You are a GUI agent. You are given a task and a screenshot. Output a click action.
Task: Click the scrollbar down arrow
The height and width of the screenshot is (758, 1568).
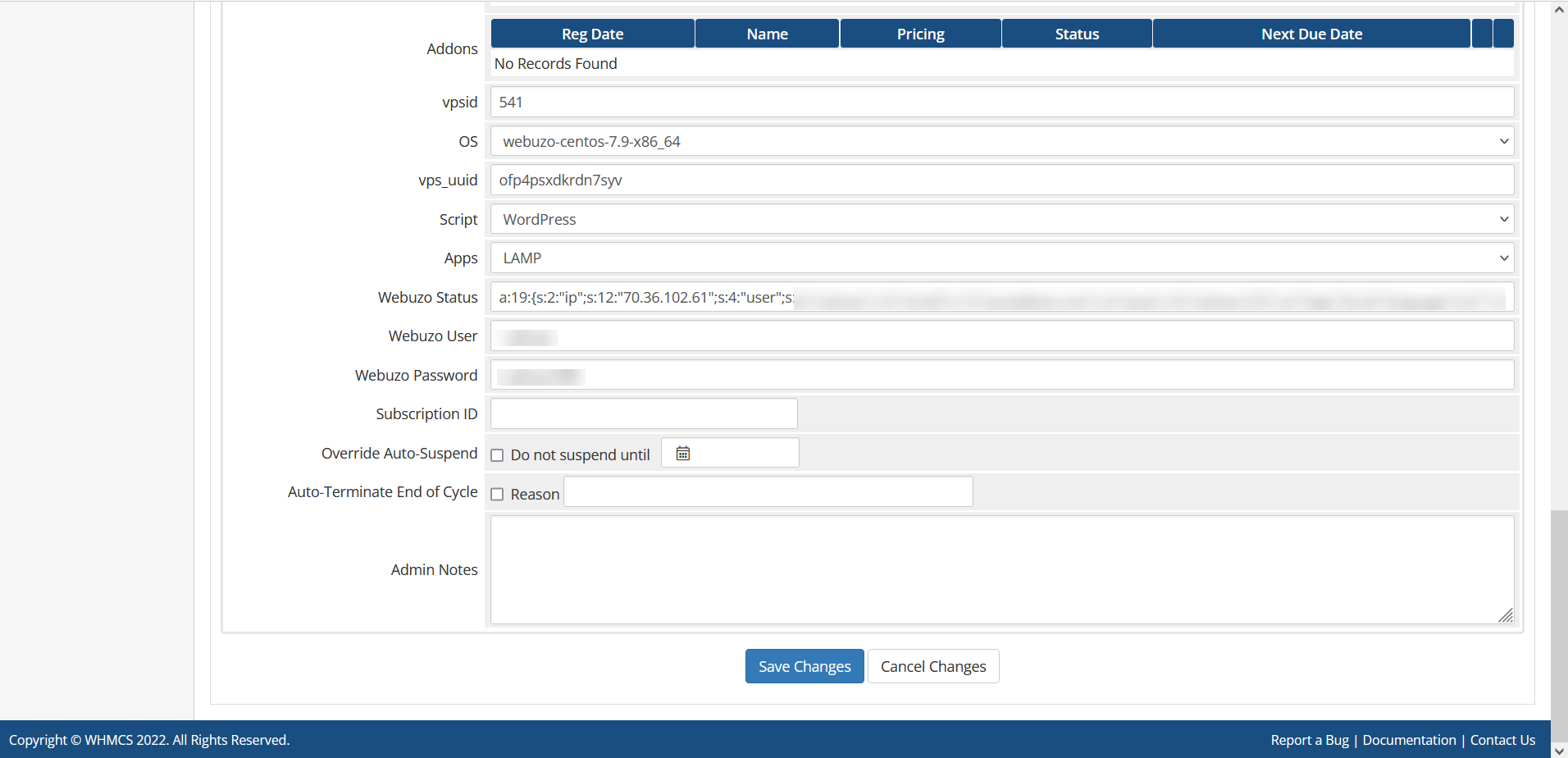tap(1559, 749)
